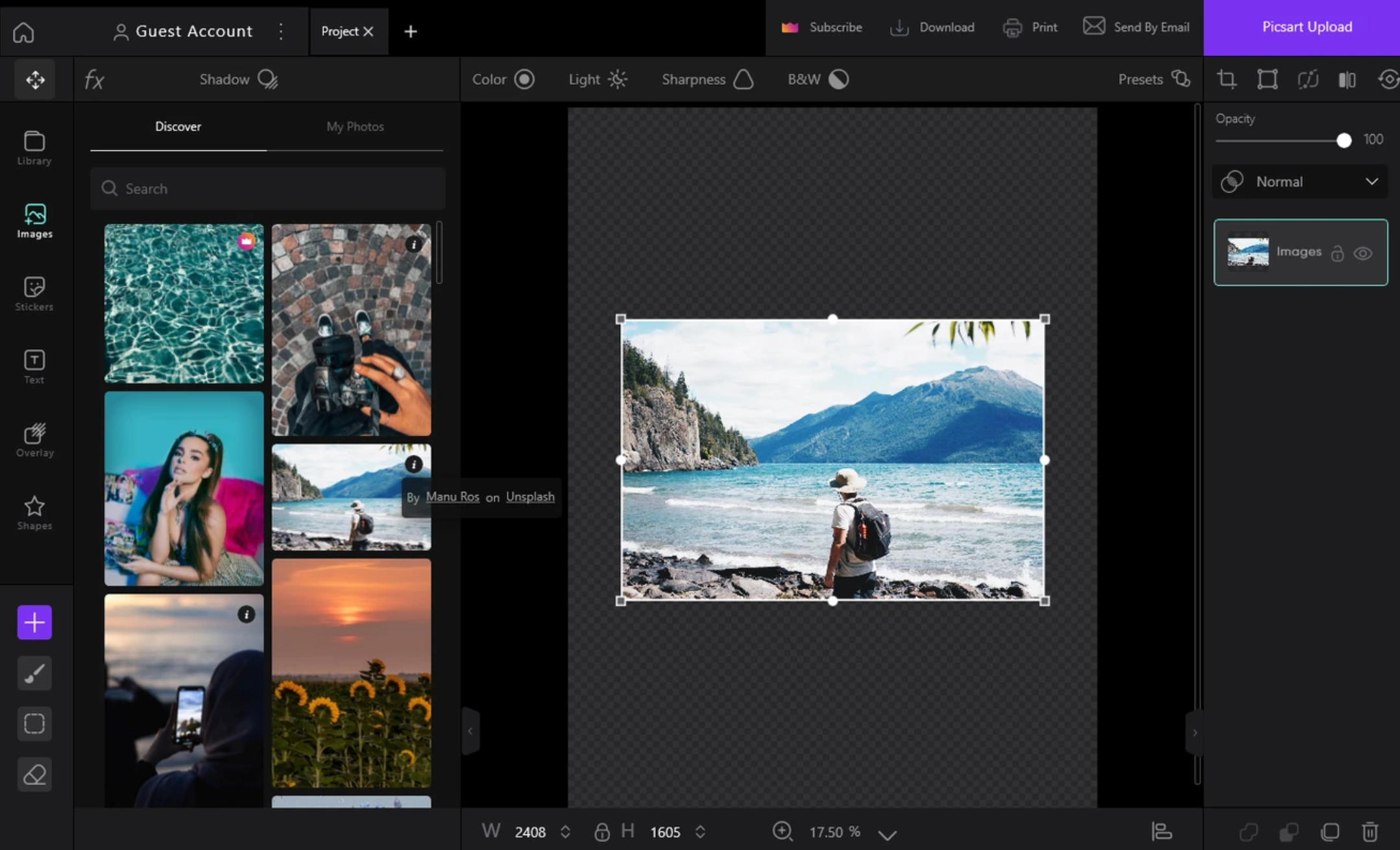Open the Stickers panel
Image resolution: width=1400 pixels, height=850 pixels.
[x=33, y=293]
